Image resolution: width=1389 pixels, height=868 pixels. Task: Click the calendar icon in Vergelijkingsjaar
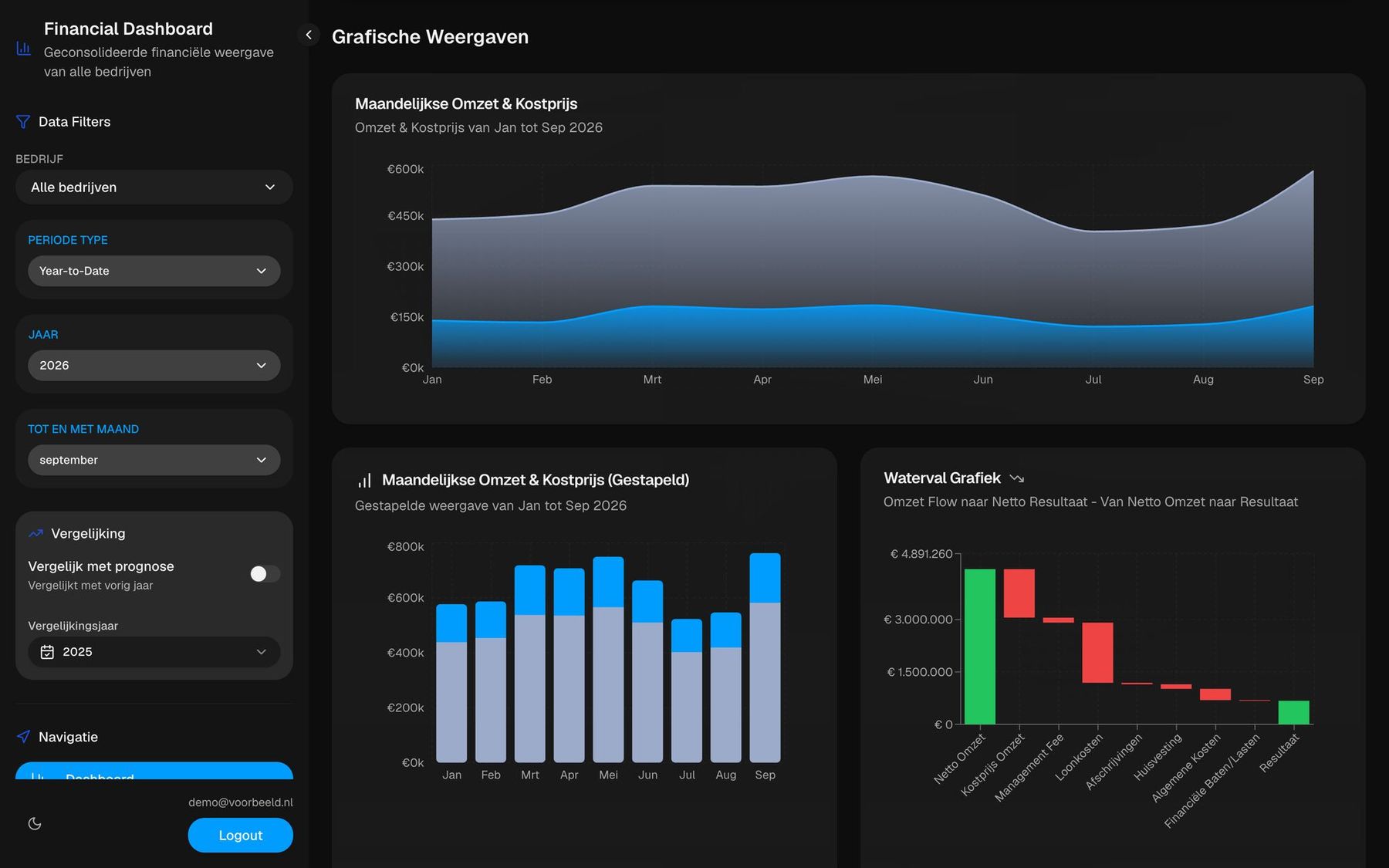[x=47, y=652]
